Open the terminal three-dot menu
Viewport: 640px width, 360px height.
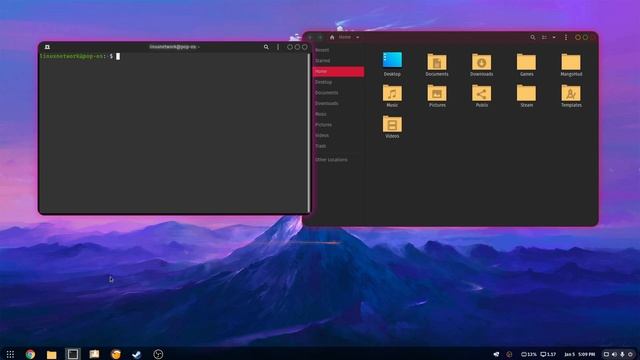click(x=278, y=47)
